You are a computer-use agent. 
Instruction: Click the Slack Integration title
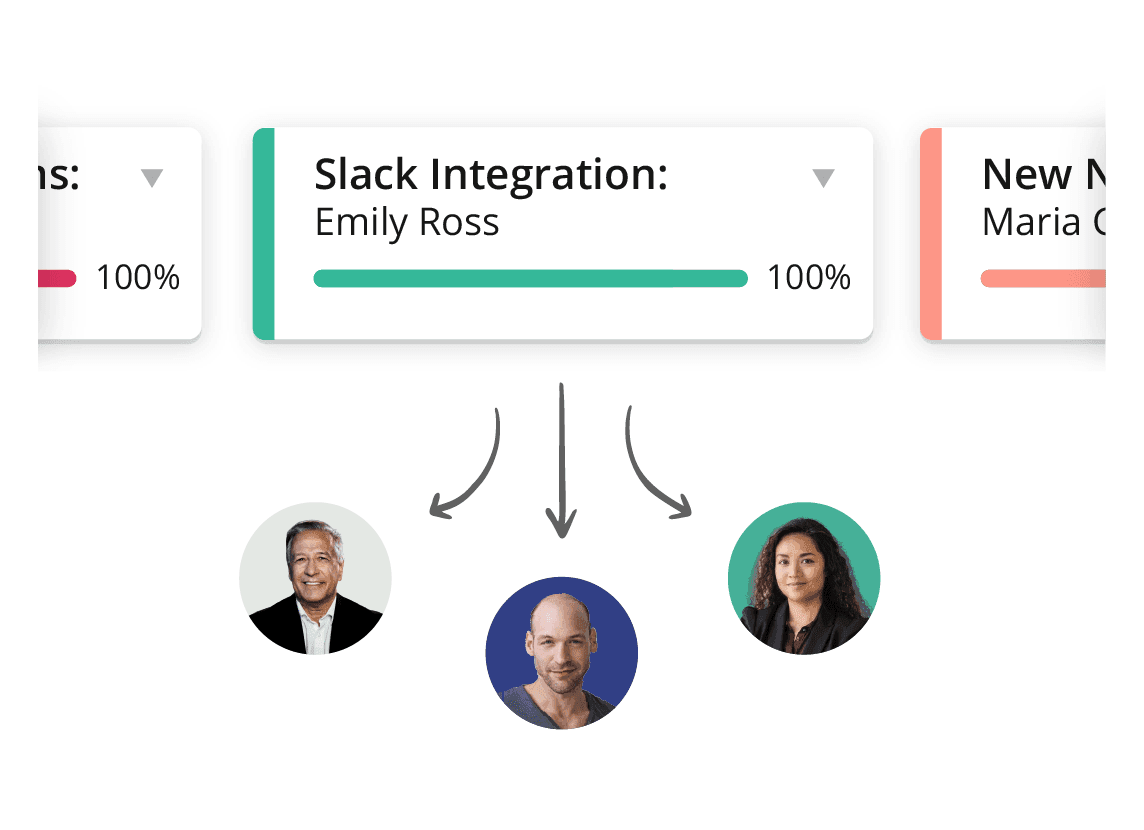tap(491, 175)
